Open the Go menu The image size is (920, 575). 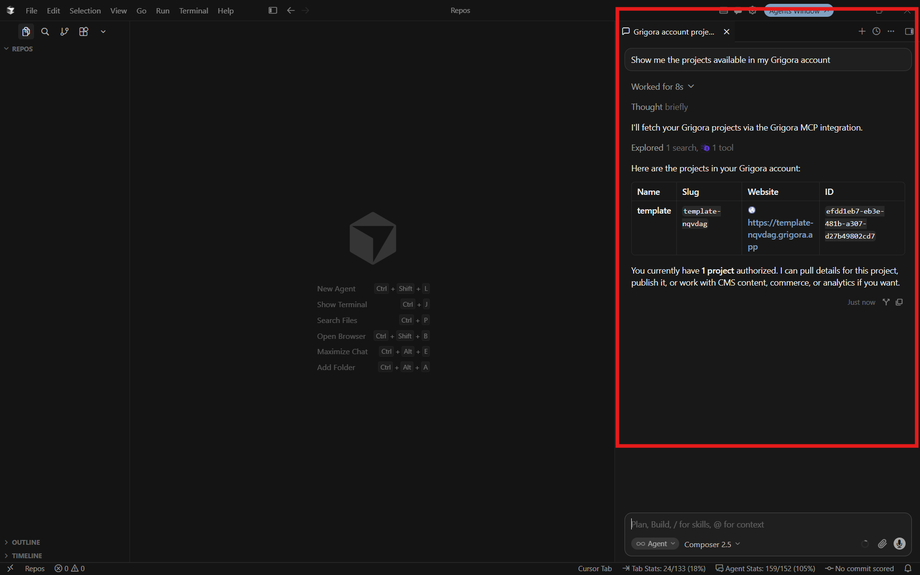(x=141, y=11)
